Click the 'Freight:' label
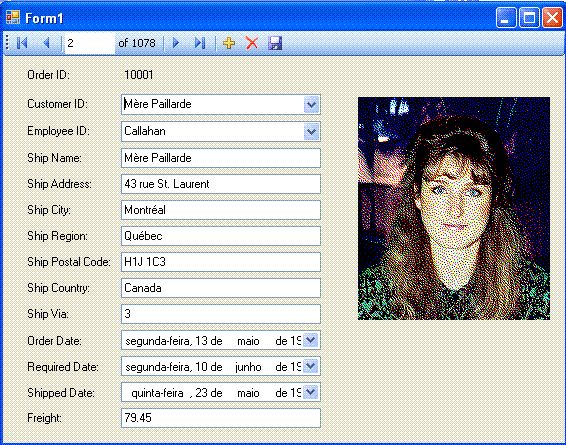Image resolution: width=566 pixels, height=445 pixels. click(x=44, y=418)
